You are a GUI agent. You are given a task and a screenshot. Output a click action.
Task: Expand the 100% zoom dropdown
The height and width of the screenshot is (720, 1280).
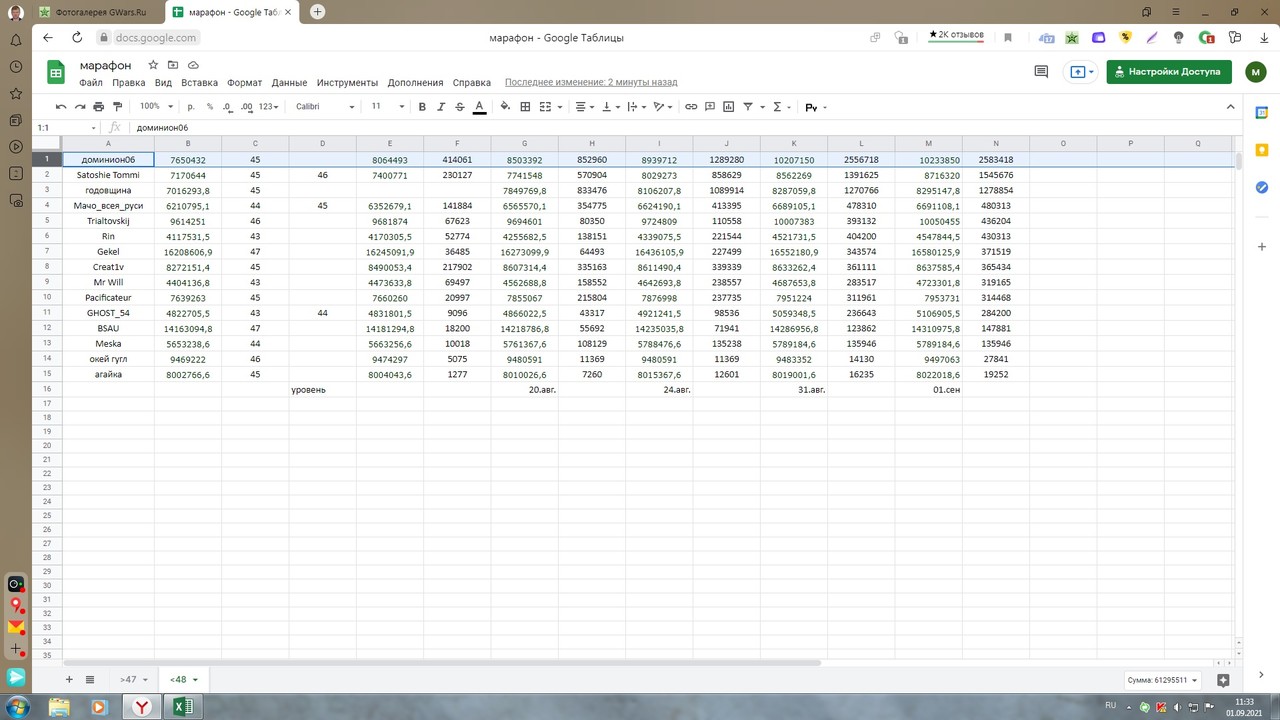(x=156, y=106)
